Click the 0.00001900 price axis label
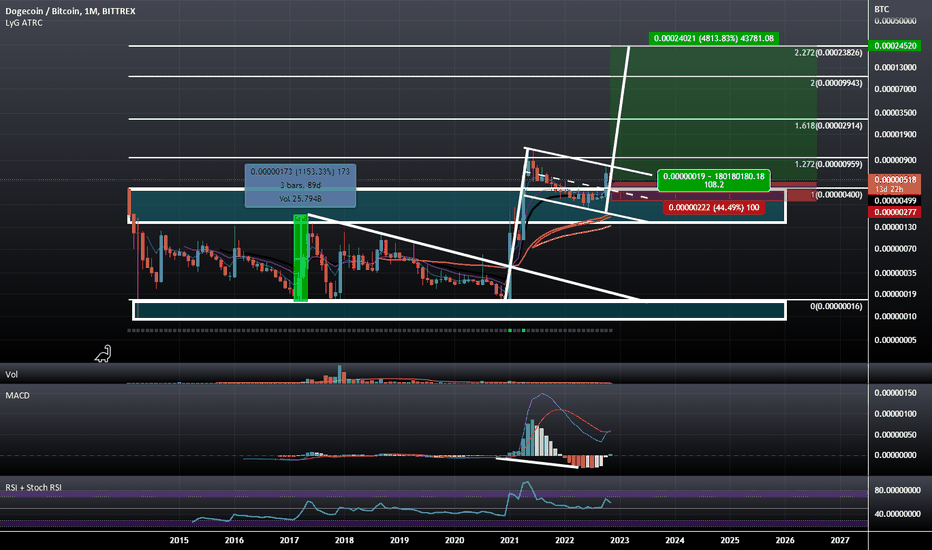Viewport: 932px width, 550px height. (895, 134)
